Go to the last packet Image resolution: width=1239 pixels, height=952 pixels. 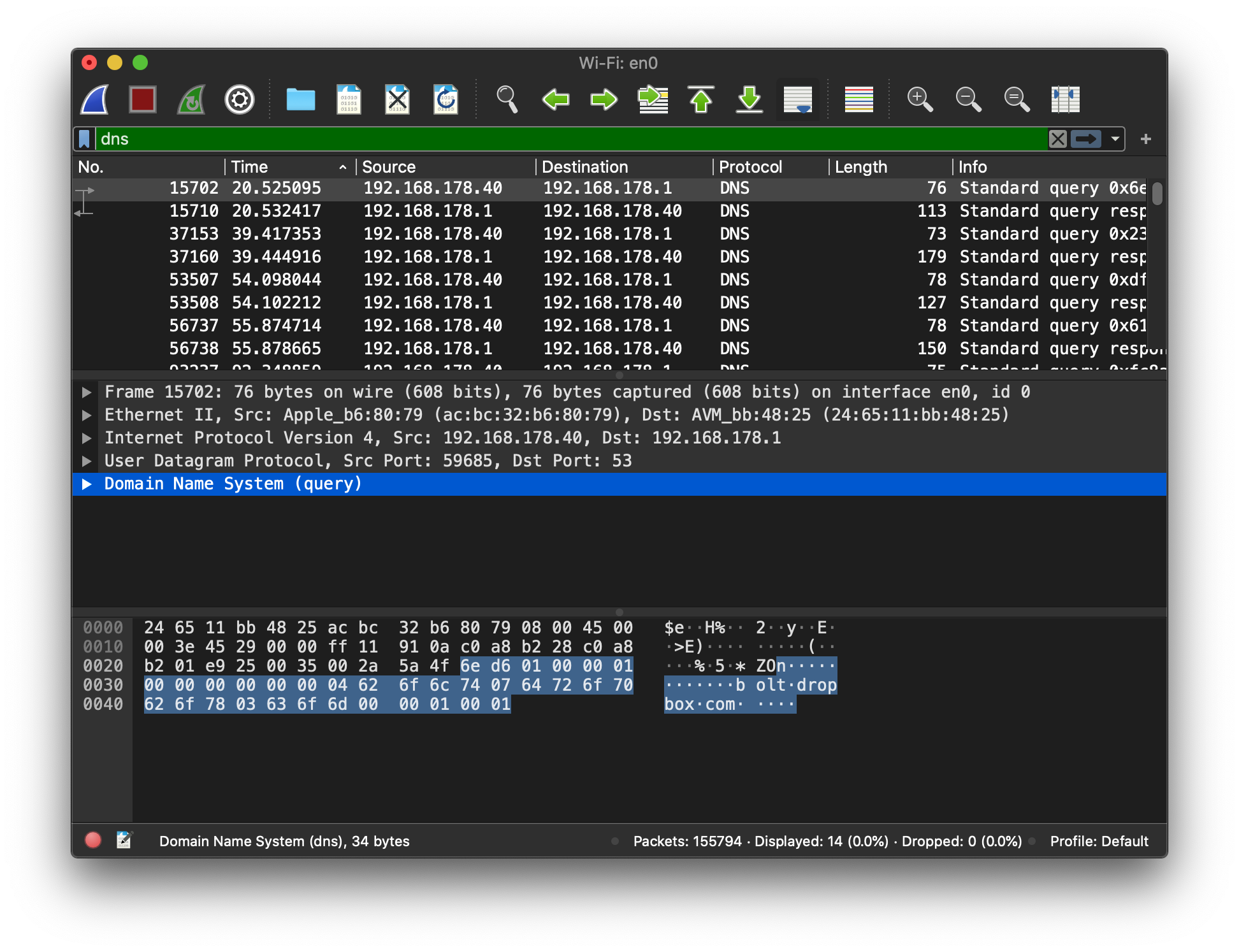point(750,99)
